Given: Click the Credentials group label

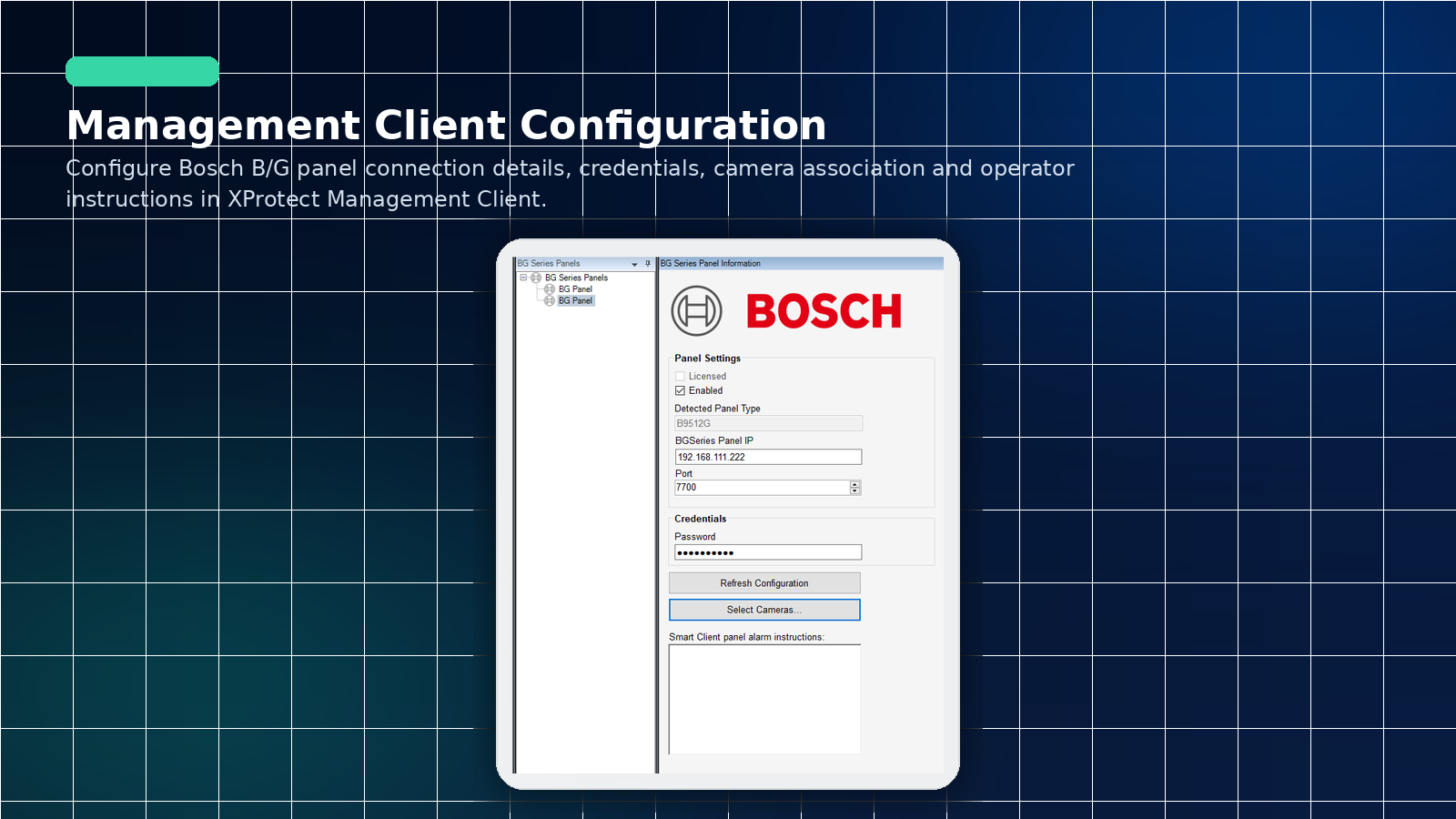Looking at the screenshot, I should 701,519.
